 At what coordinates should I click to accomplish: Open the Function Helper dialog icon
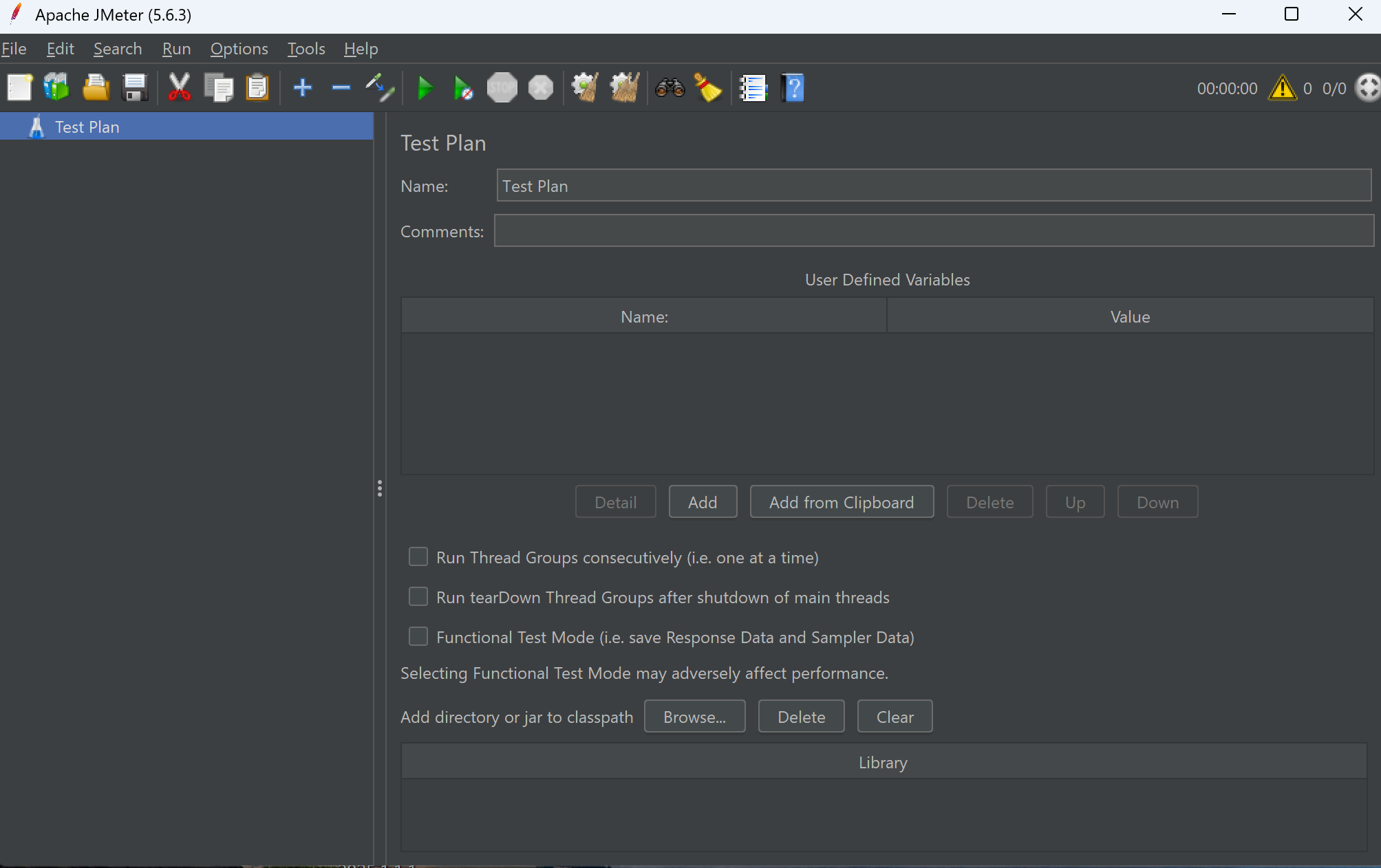753,88
